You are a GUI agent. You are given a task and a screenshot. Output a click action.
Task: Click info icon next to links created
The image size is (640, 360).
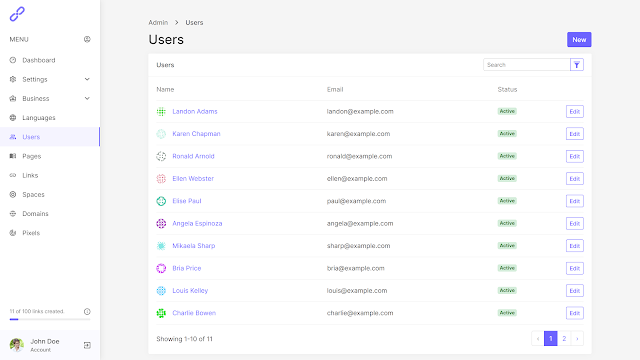click(87, 311)
